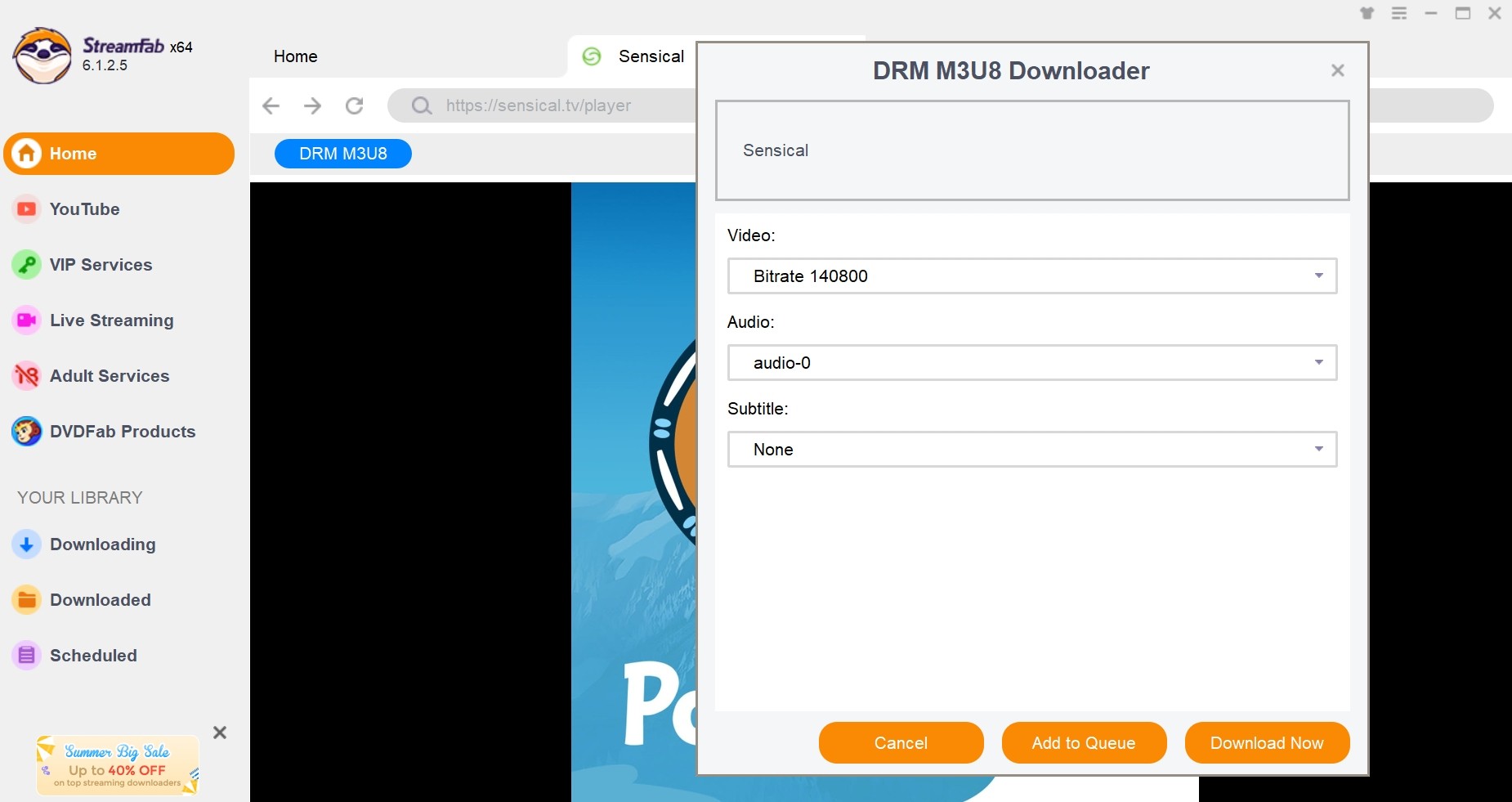This screenshot has width=1512, height=802.
Task: Click the VIP Services key icon
Action: (x=26, y=265)
